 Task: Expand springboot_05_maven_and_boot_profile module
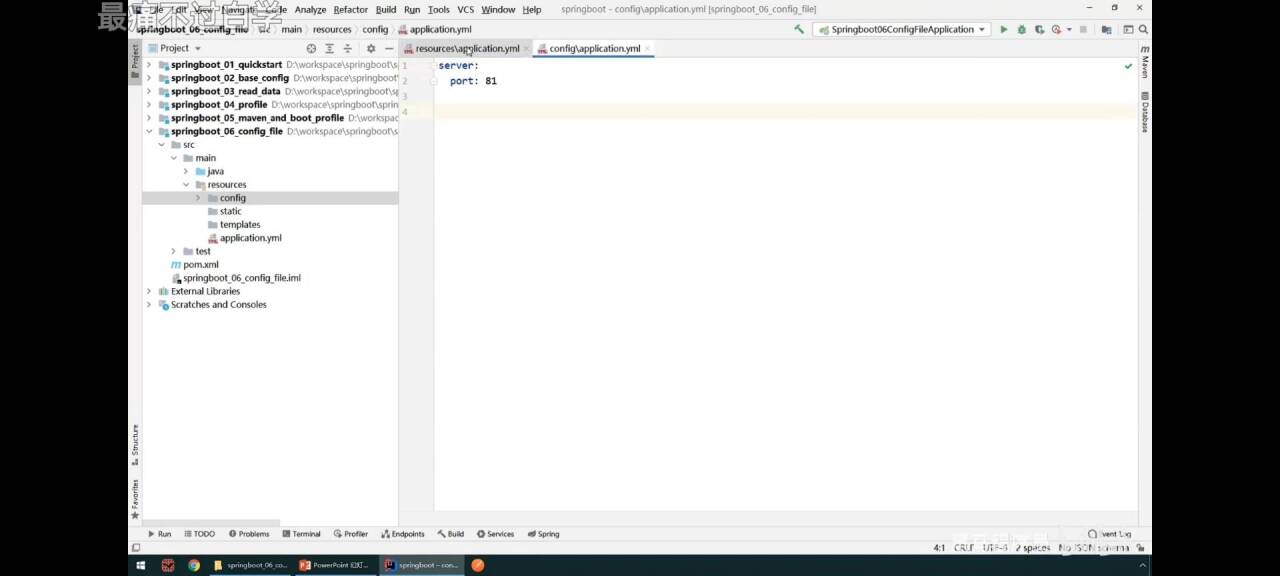click(149, 118)
